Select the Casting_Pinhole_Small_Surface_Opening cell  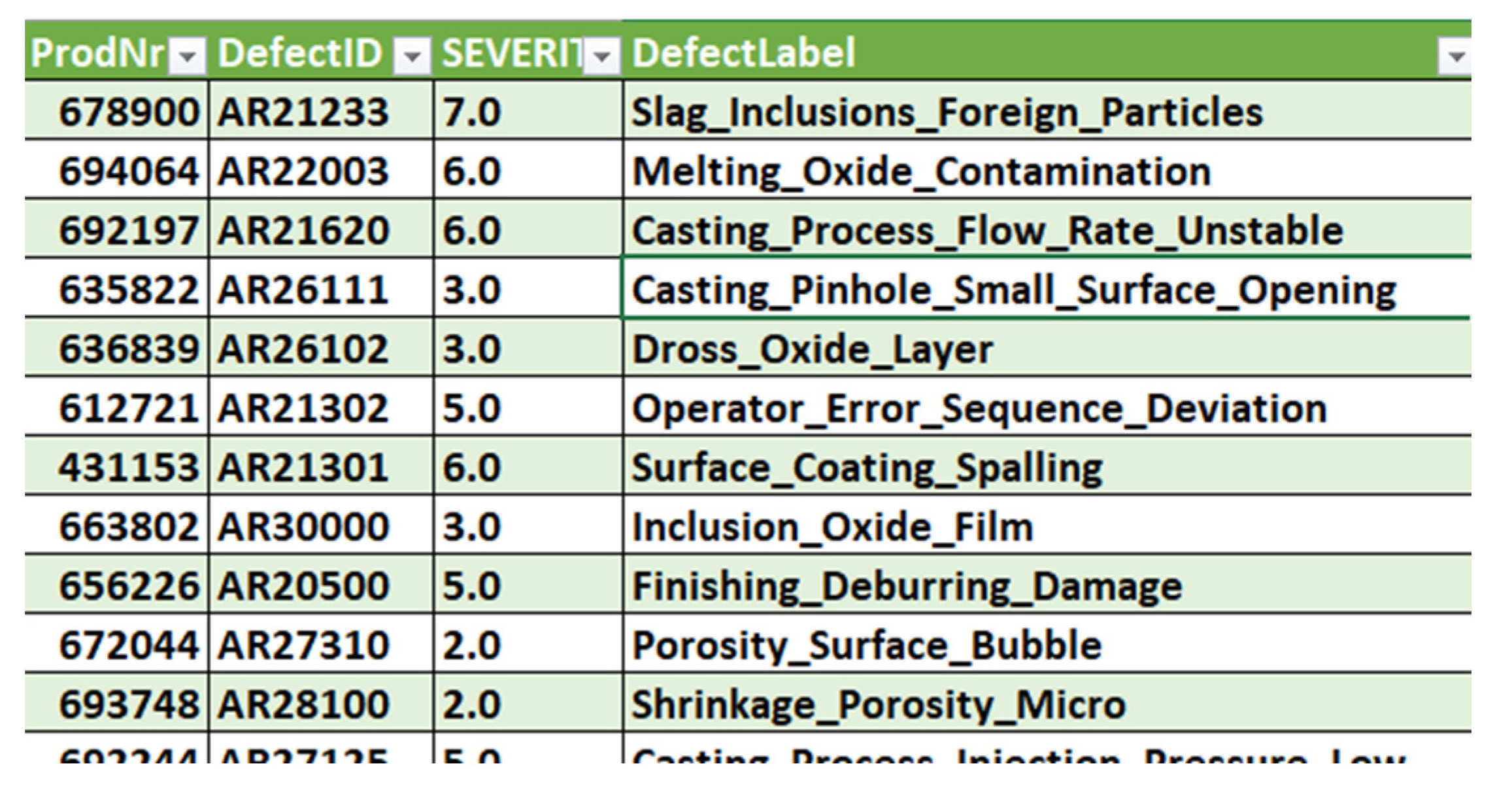coord(1047,288)
